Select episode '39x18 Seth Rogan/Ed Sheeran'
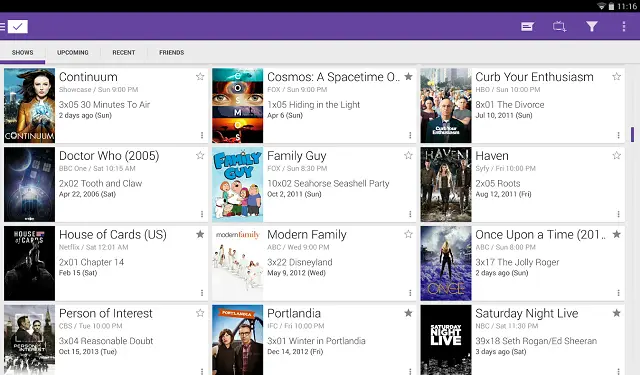Screen dimensions: 640x375 click(x=536, y=341)
